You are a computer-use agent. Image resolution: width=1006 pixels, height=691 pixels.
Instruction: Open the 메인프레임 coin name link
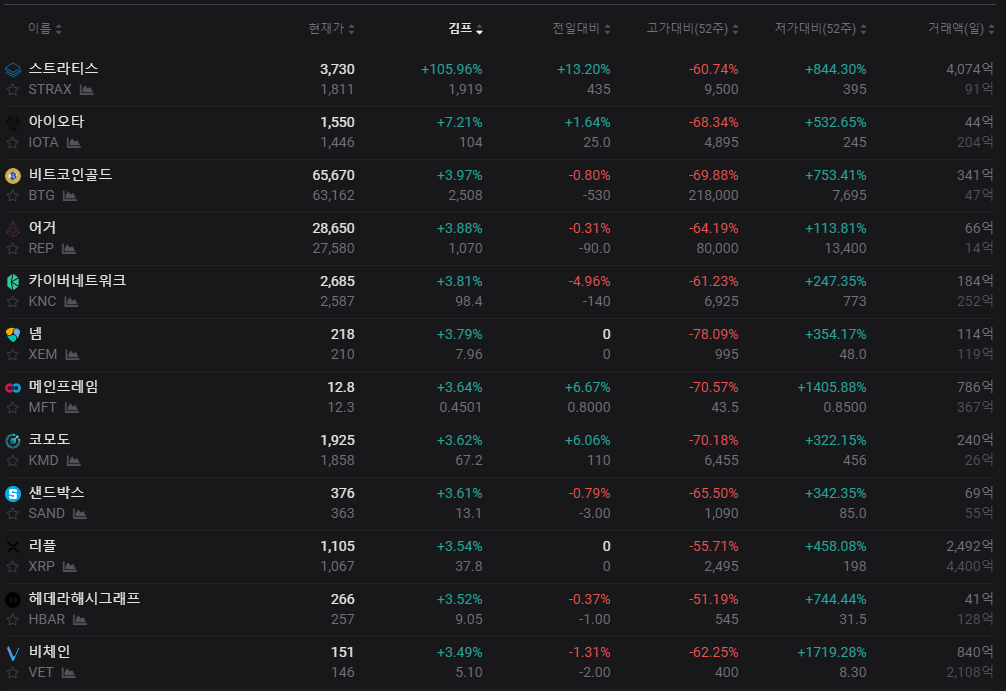(x=64, y=387)
